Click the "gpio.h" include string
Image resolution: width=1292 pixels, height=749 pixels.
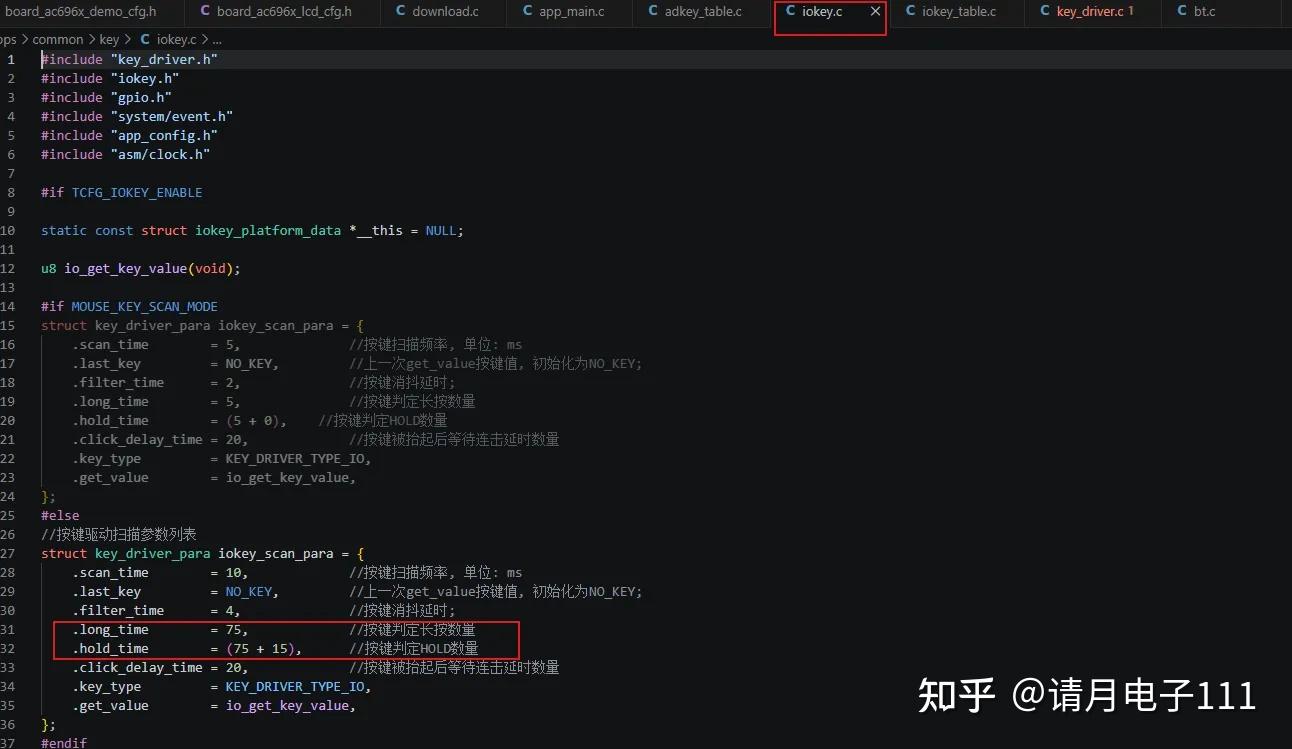pyautogui.click(x=141, y=97)
